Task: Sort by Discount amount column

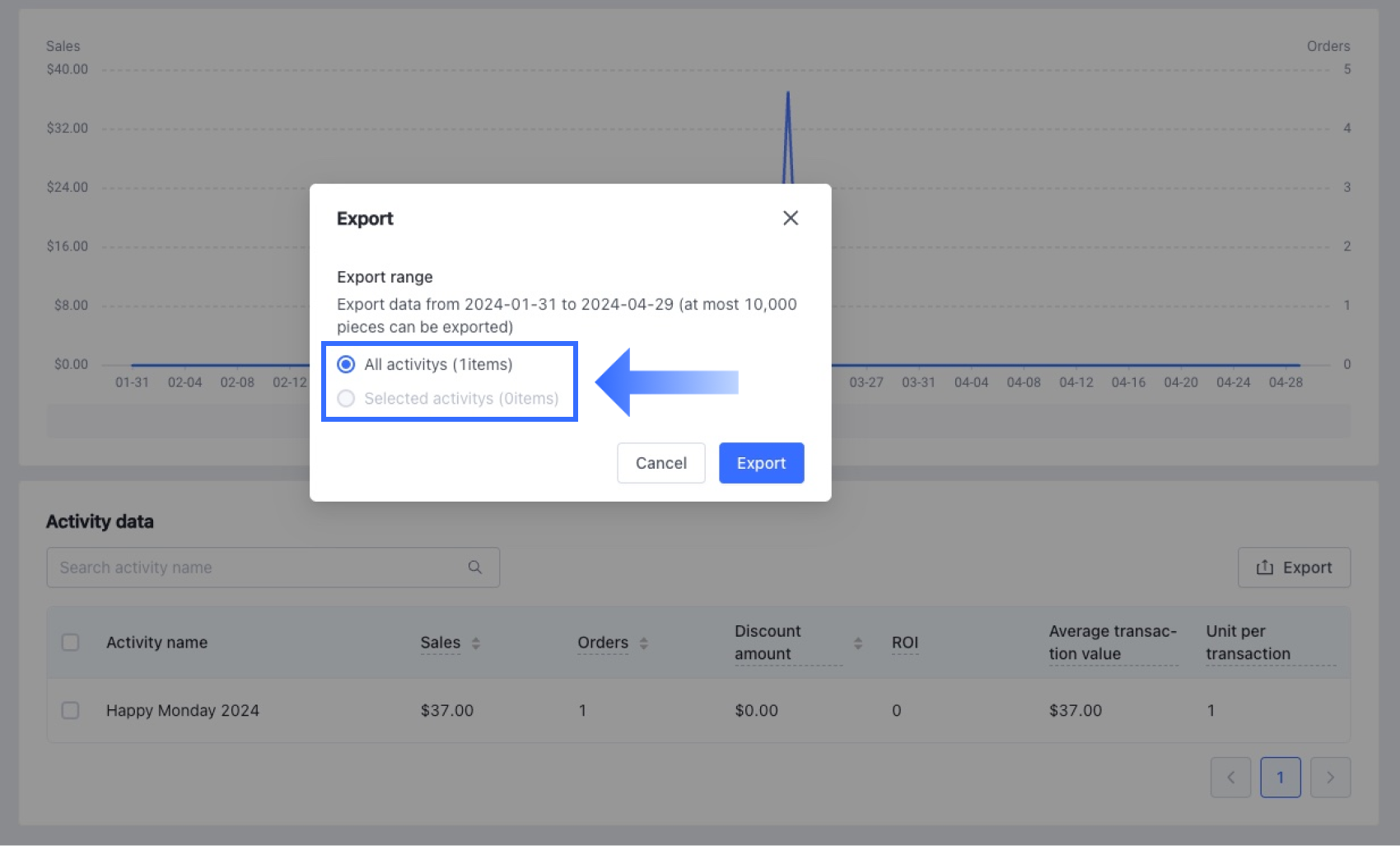Action: (x=858, y=643)
